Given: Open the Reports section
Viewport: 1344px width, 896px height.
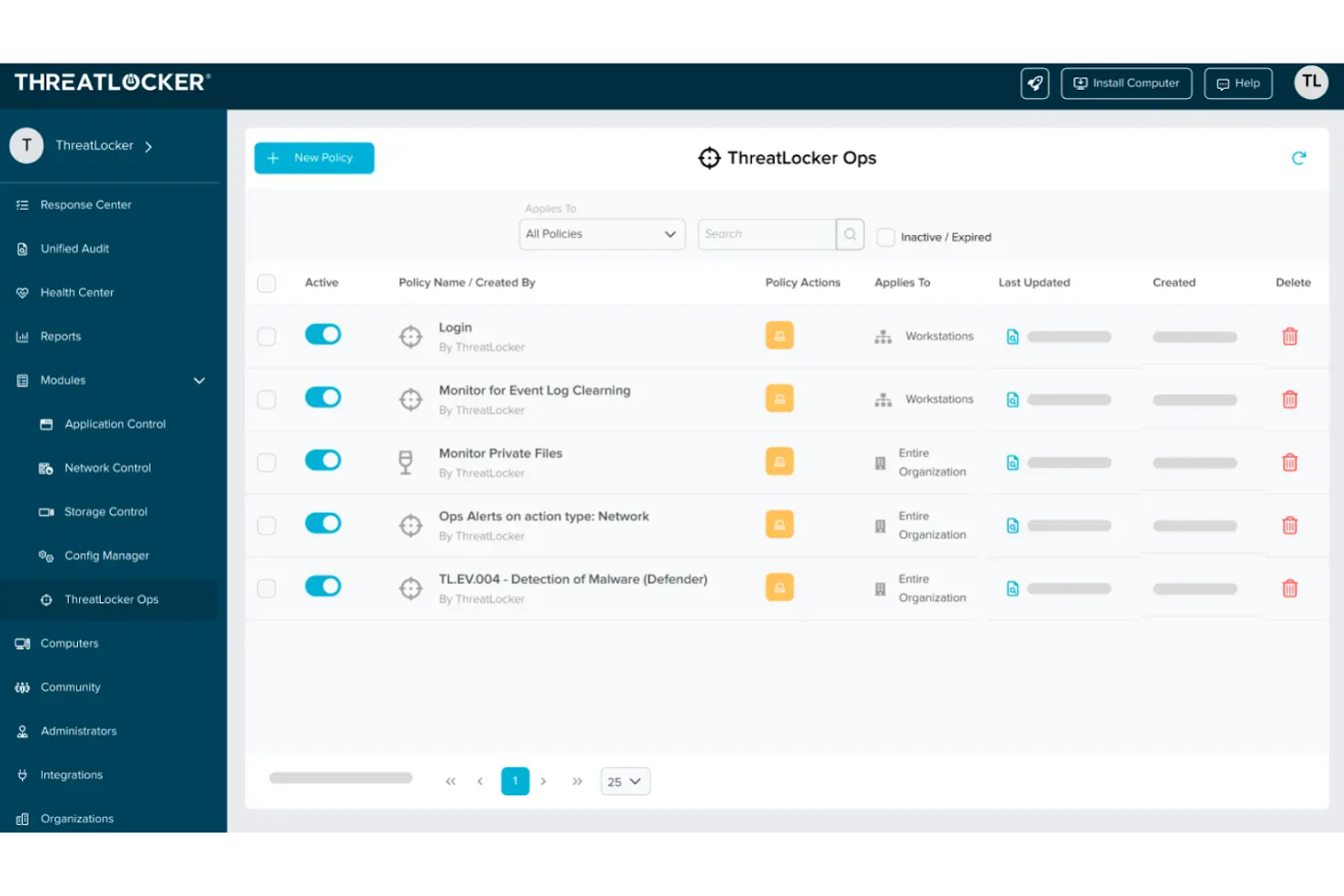Looking at the screenshot, I should 60,336.
